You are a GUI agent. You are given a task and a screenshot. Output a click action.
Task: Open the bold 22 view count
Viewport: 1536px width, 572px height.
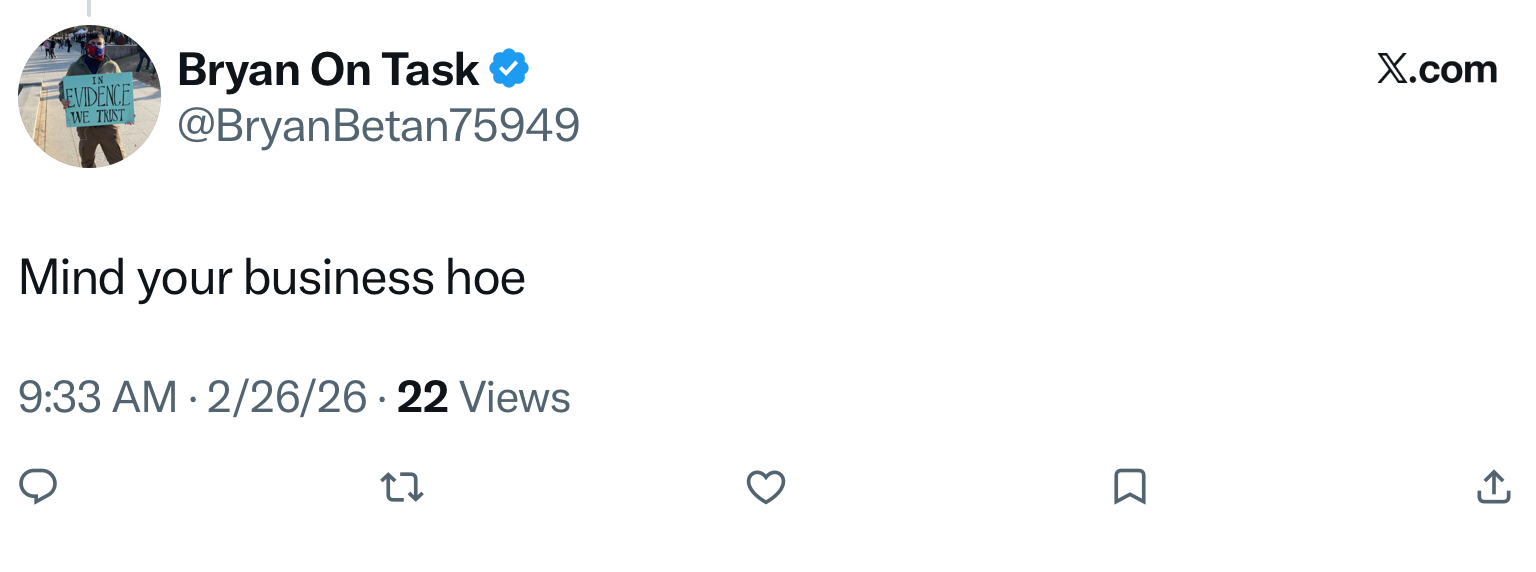422,398
